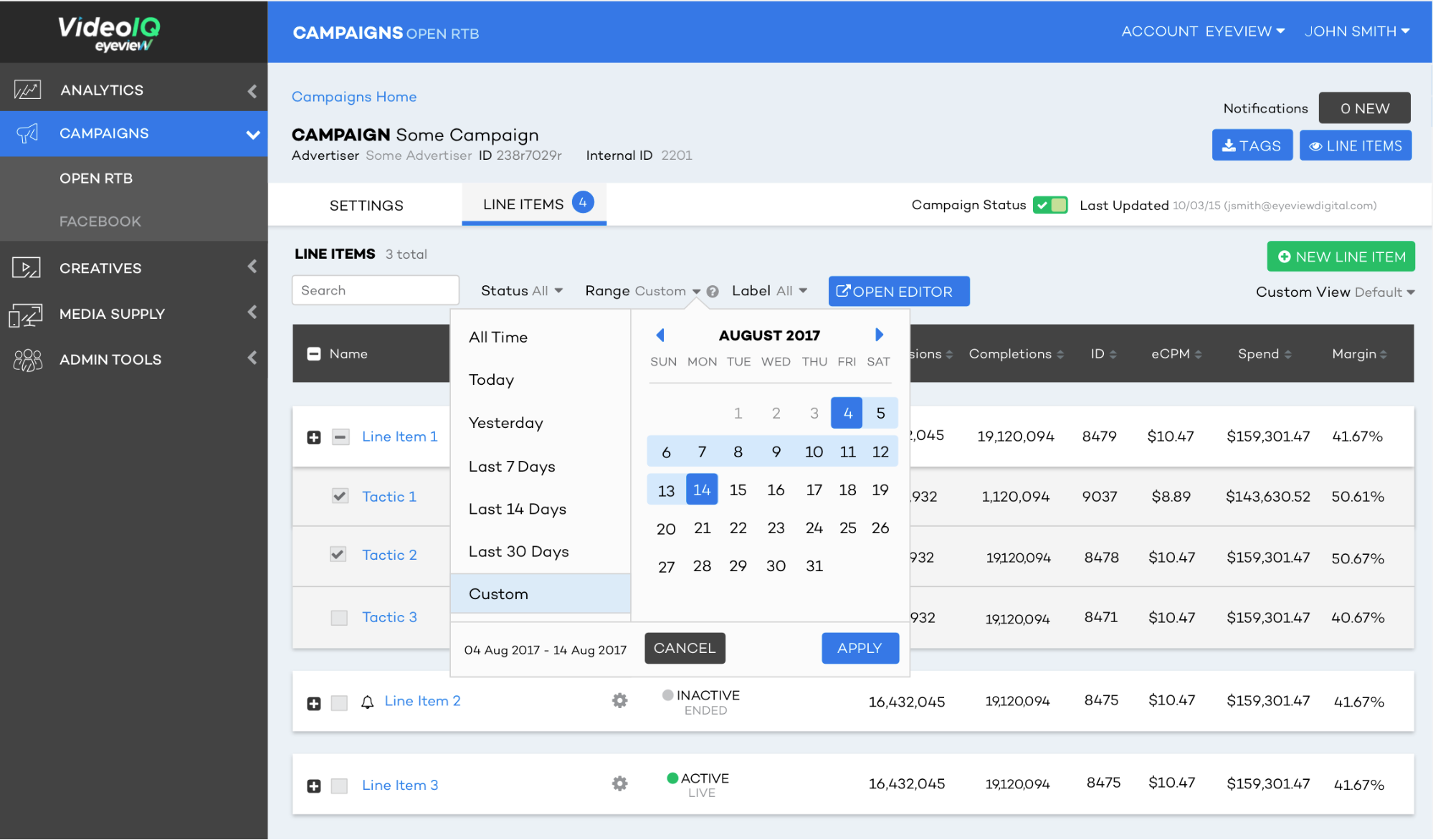
Task: Check the Tactic 3 checkbox
Action: (339, 617)
